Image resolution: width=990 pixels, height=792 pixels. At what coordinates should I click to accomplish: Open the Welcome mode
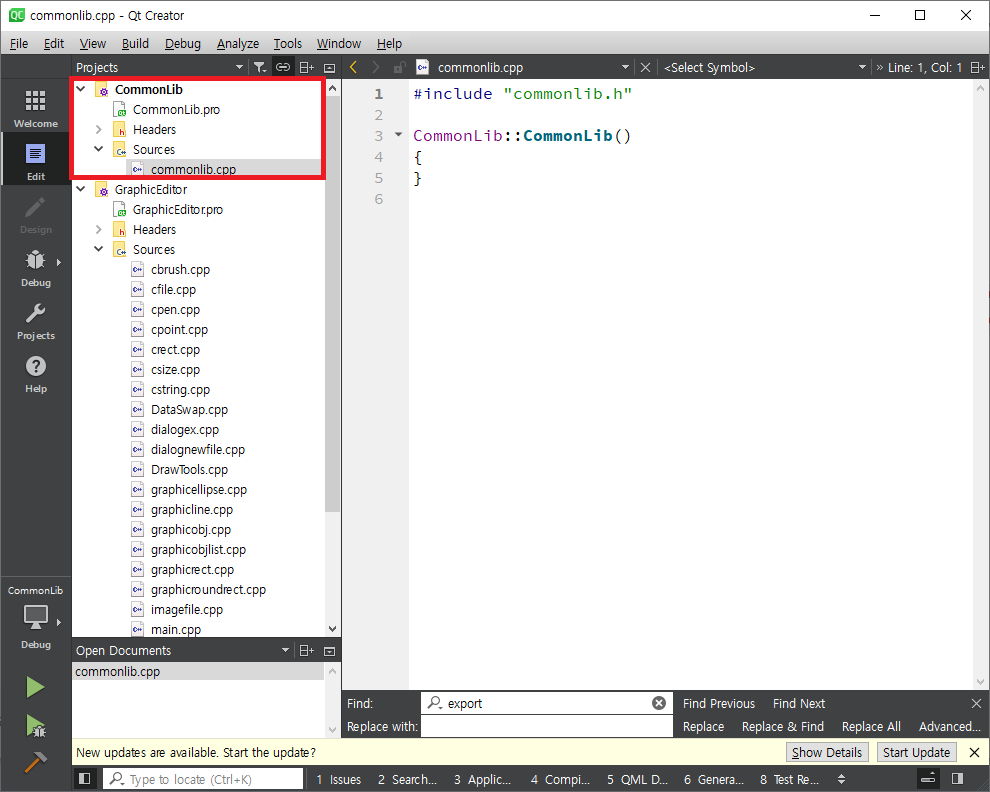tap(35, 109)
